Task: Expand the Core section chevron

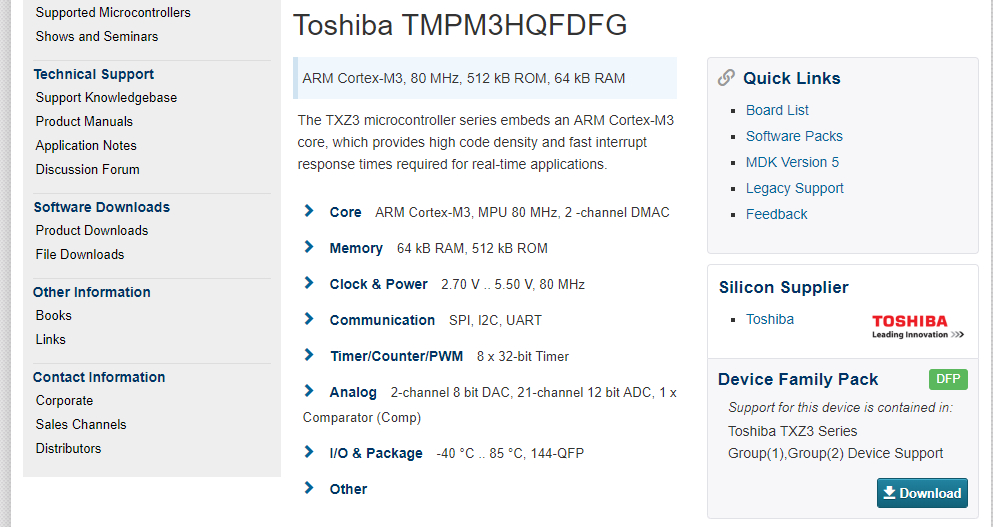Action: [310, 211]
